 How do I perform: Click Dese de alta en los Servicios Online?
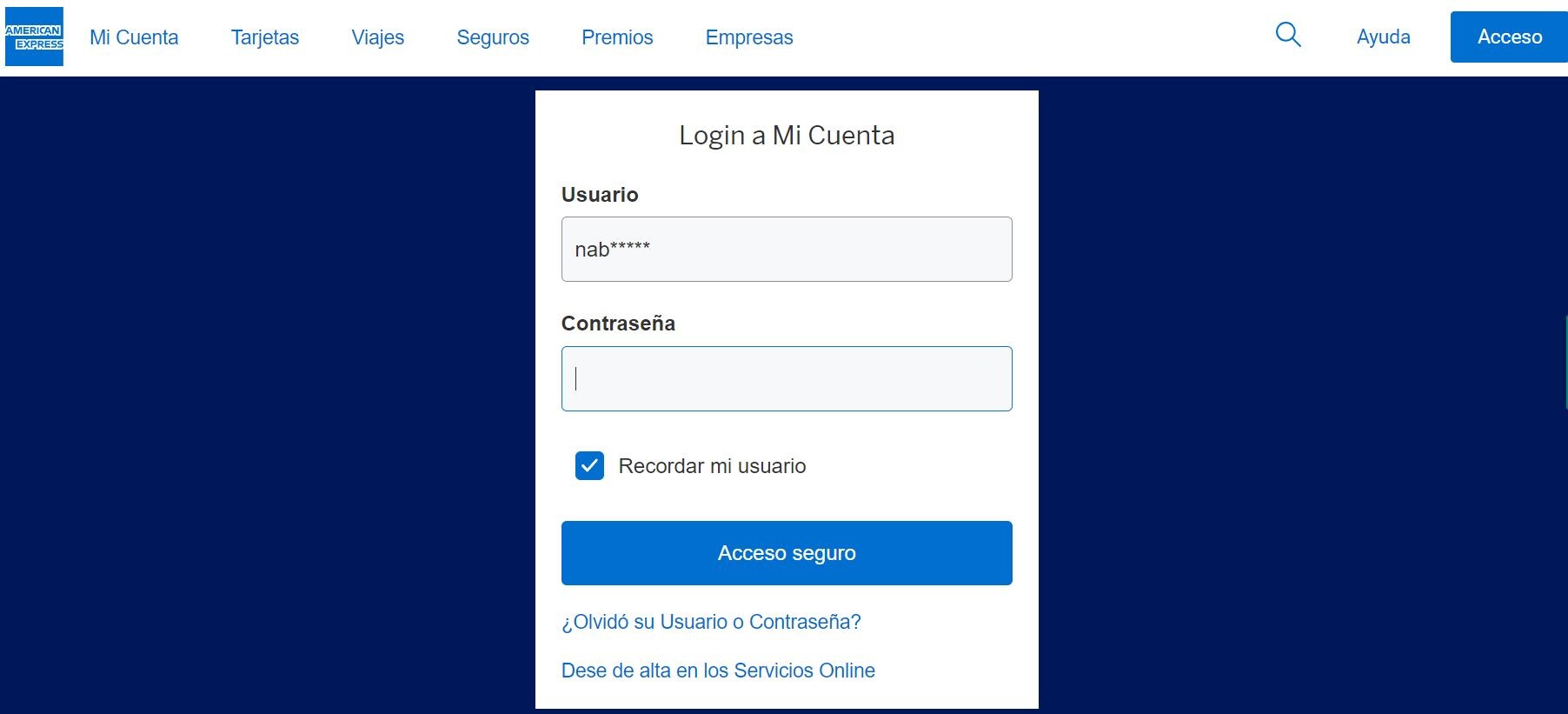pos(718,671)
